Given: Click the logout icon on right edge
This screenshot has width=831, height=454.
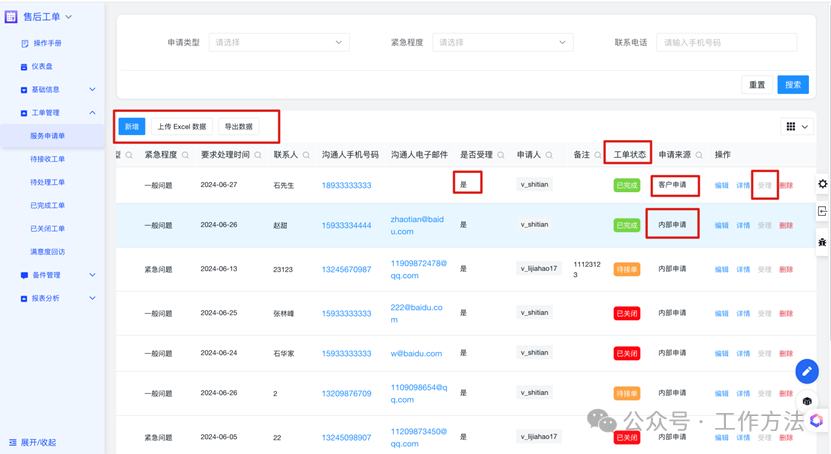Looking at the screenshot, I should [822, 212].
